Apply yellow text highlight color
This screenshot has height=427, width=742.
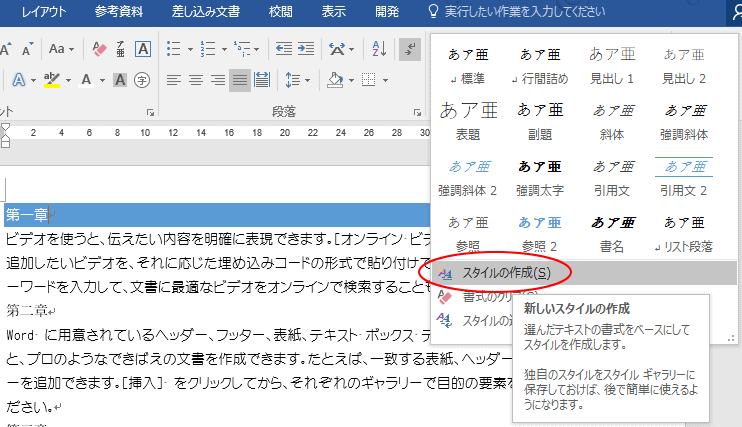coord(52,80)
